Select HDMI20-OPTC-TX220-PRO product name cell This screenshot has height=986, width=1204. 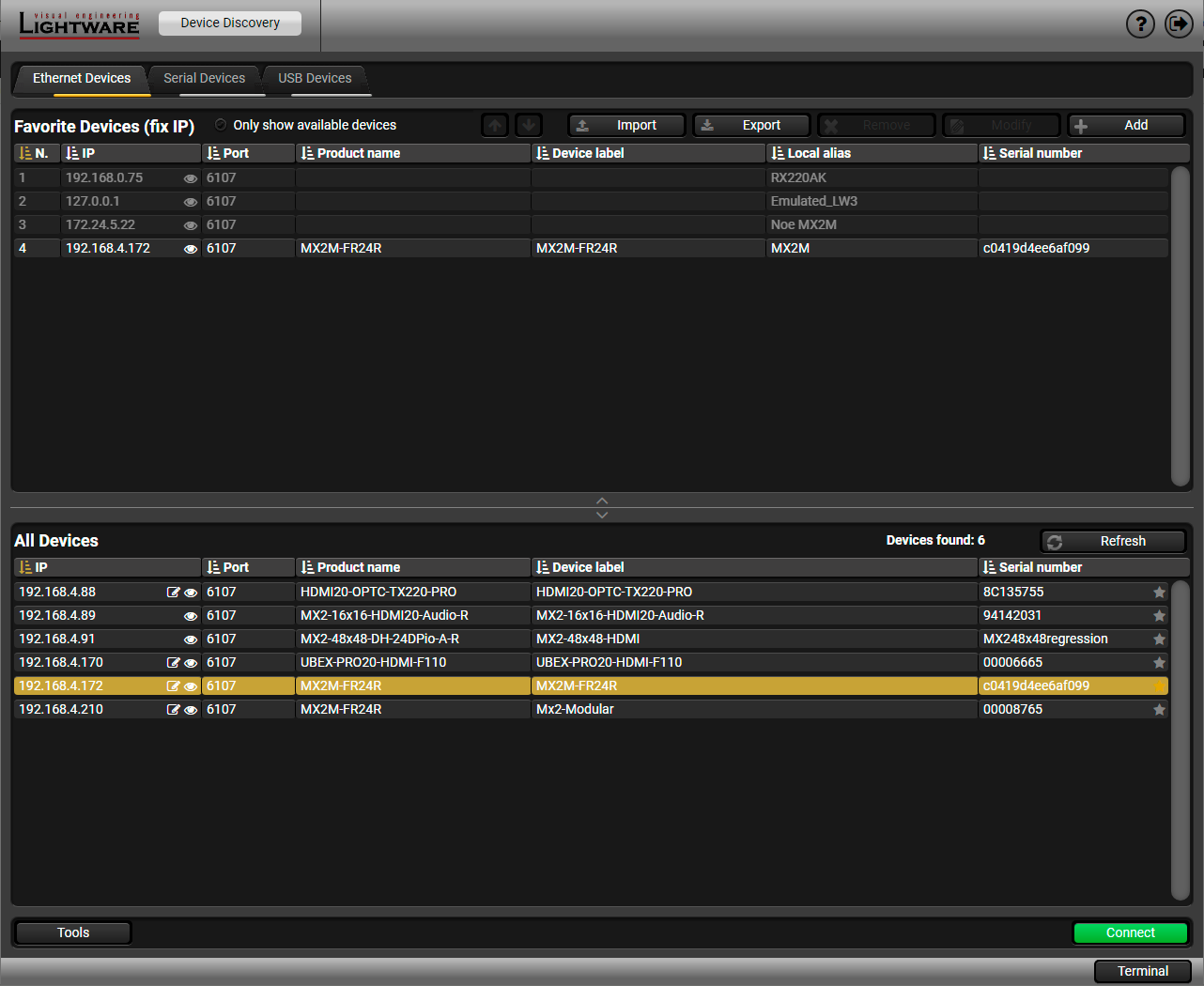pyautogui.click(x=413, y=593)
